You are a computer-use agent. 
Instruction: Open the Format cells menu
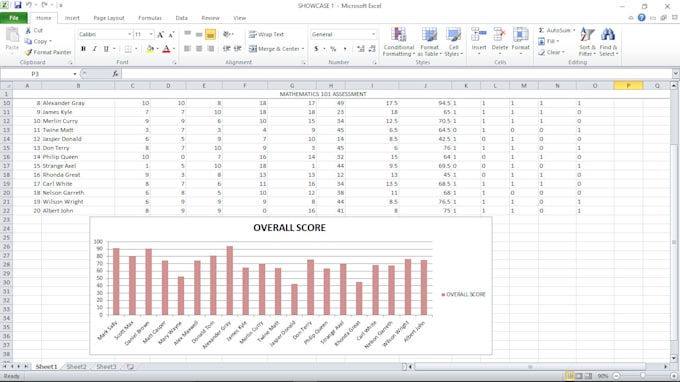[x=520, y=41]
